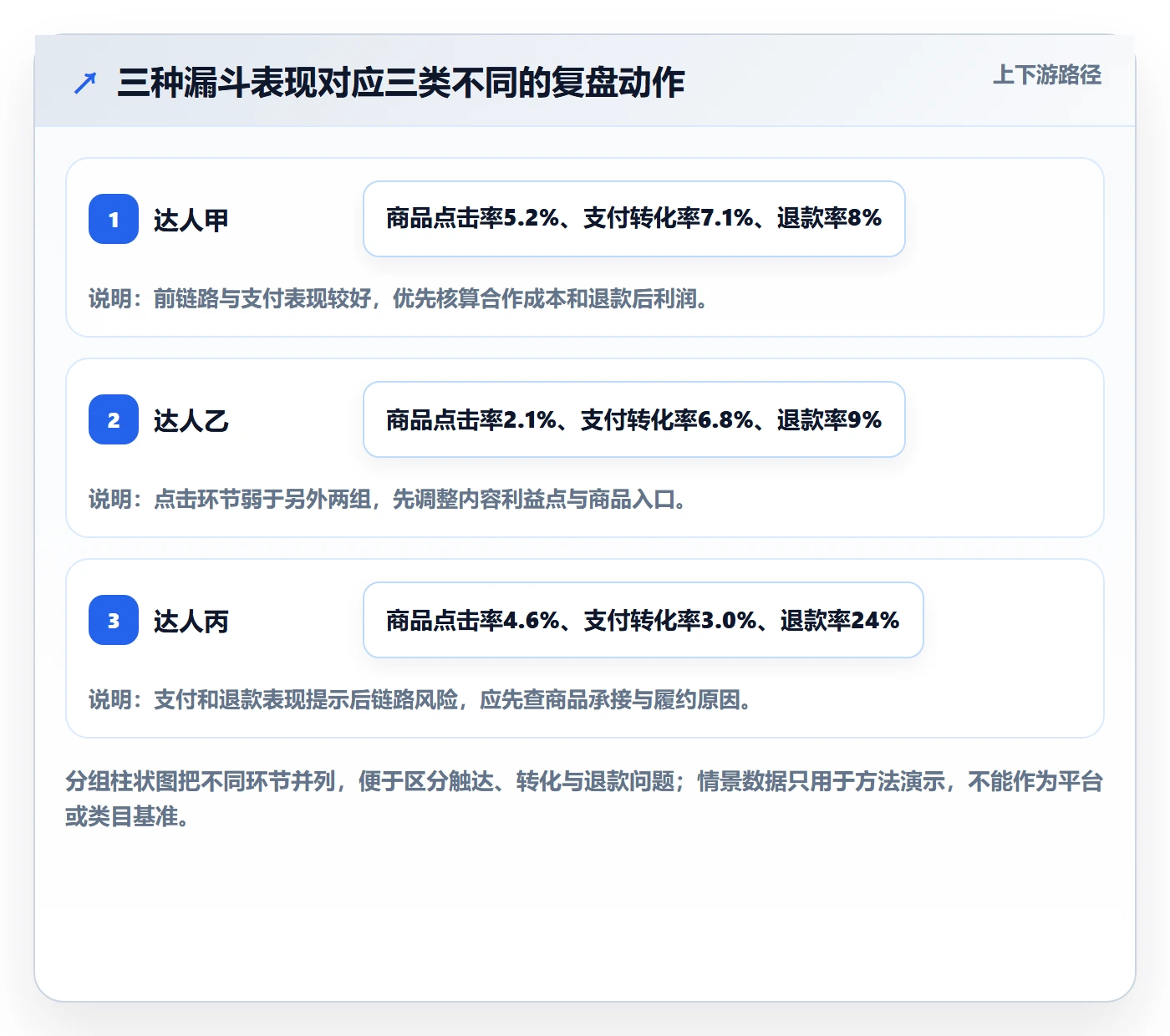
Task: Click the heading 三种漏斗表现对应三类不同的复盘动作
Action: point(401,83)
